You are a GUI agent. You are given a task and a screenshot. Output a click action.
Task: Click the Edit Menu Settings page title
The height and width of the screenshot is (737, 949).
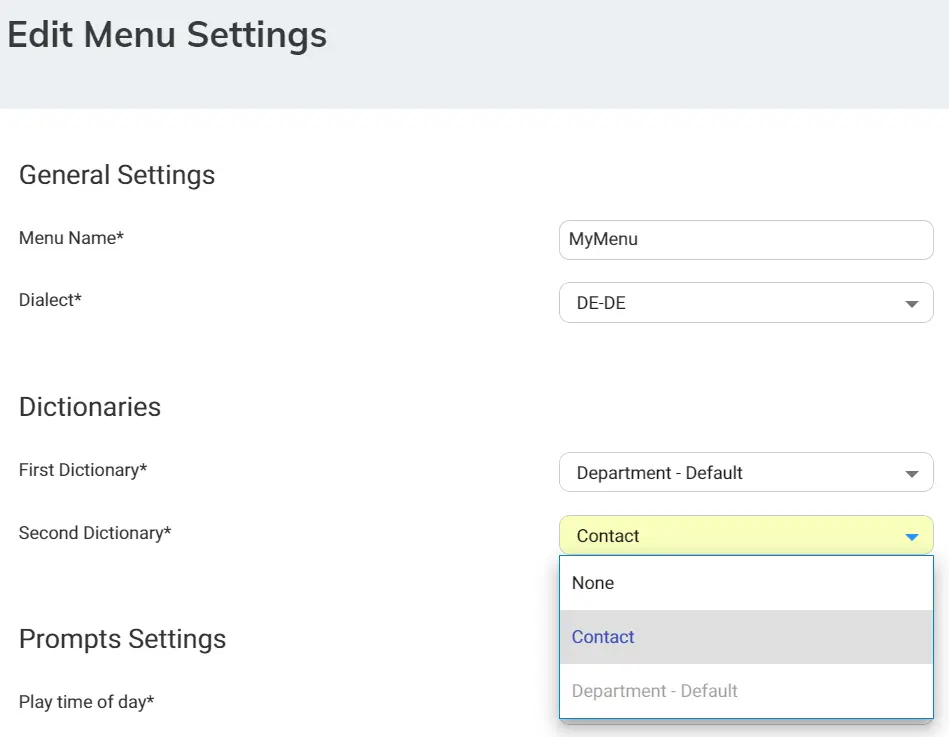[167, 35]
